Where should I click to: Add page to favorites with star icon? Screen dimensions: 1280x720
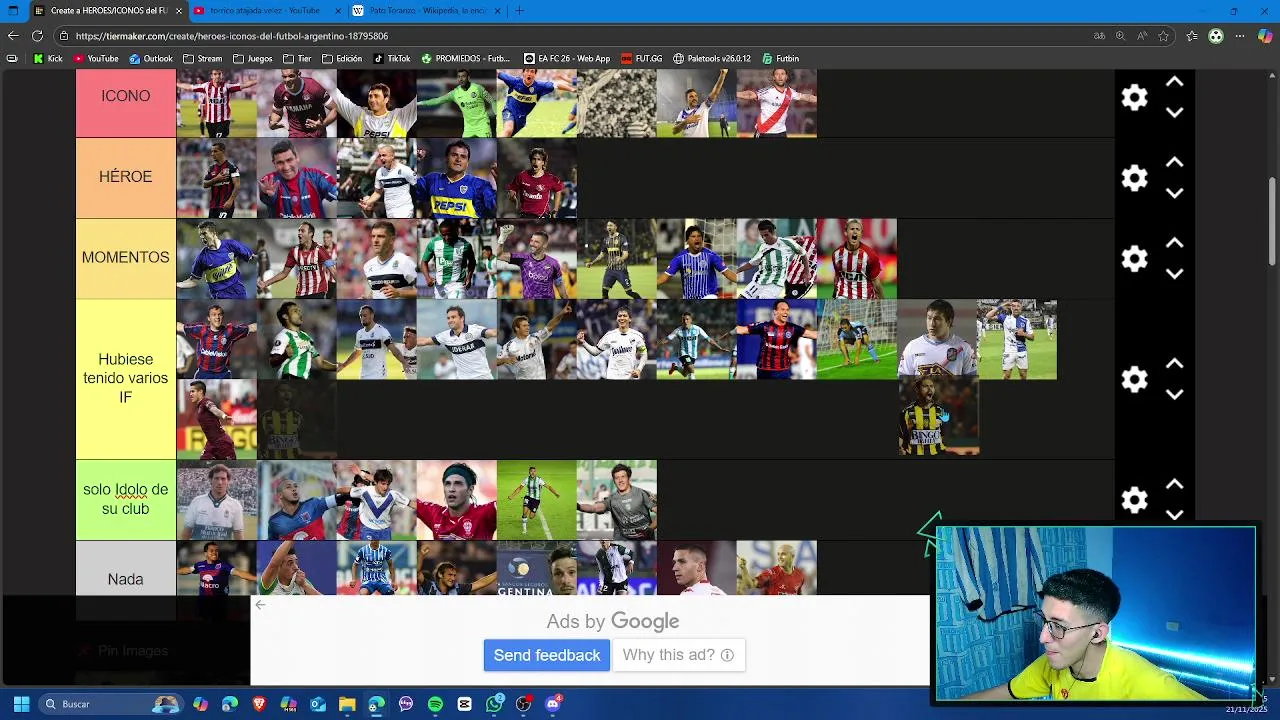click(1163, 36)
